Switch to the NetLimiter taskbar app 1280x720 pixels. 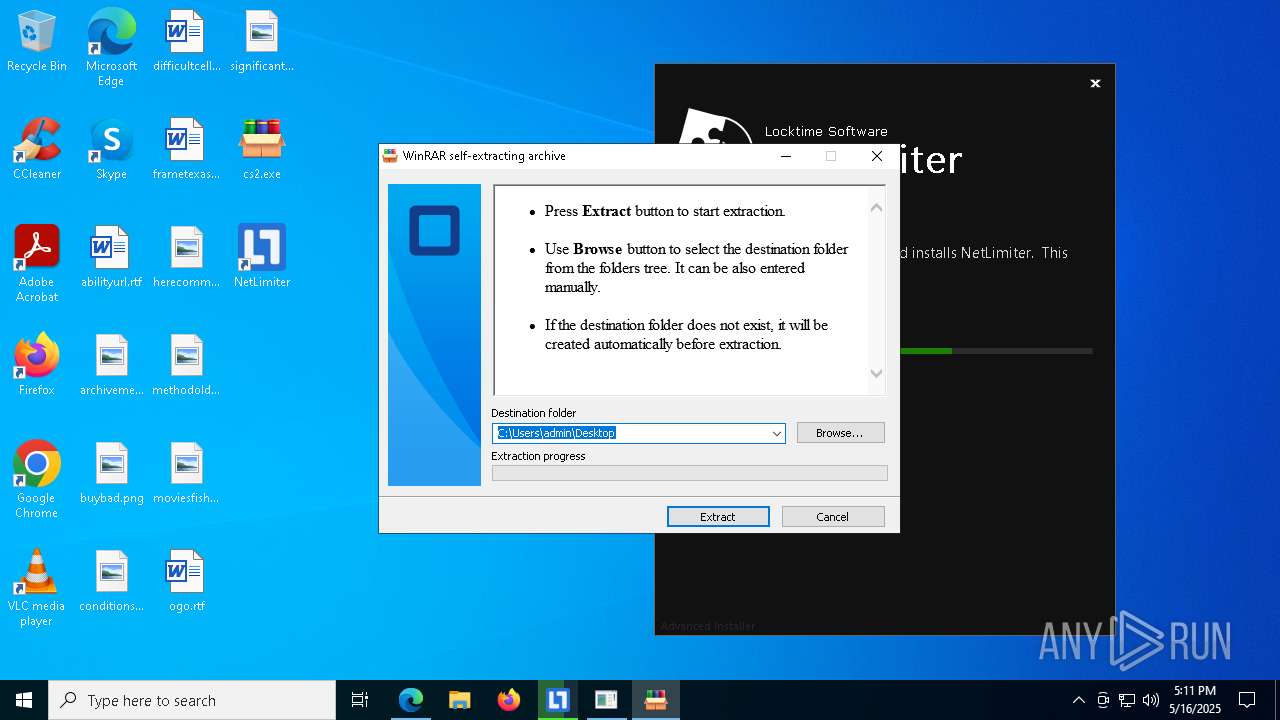click(x=557, y=700)
